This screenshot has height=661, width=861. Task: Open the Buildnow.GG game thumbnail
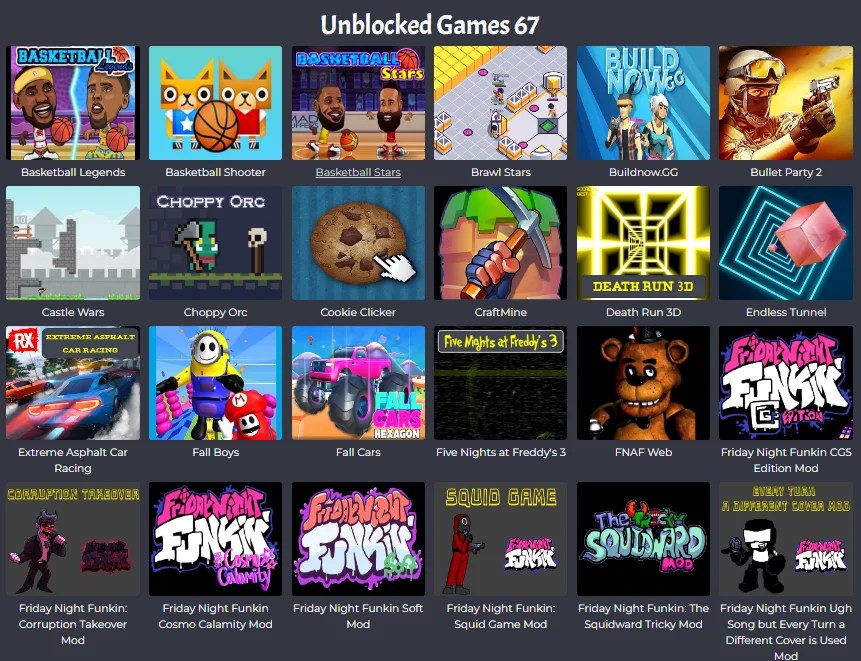click(643, 103)
